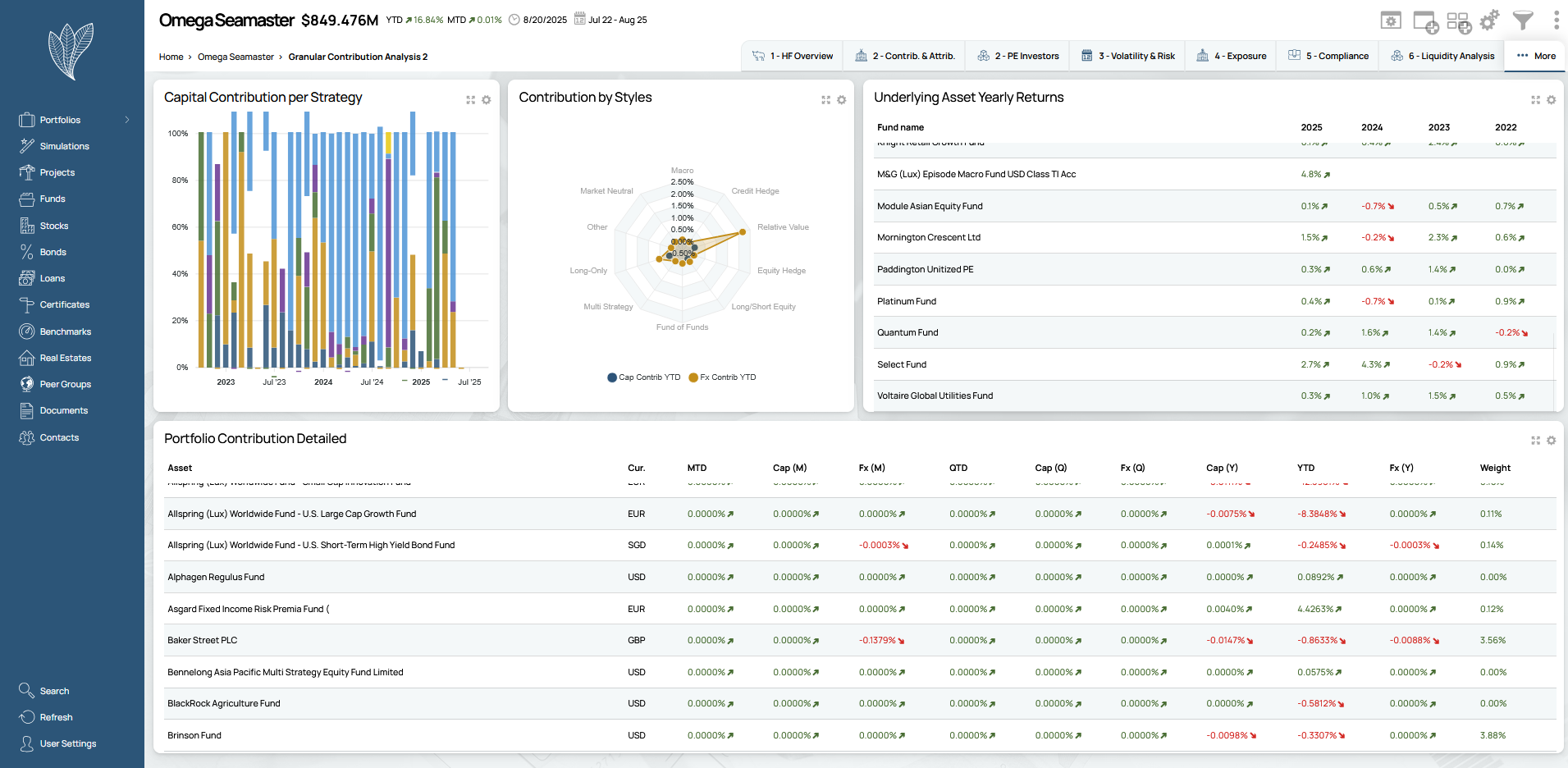Viewport: 1568px width, 768px height.
Task: Open the funnel filter icon
Action: tap(1523, 21)
